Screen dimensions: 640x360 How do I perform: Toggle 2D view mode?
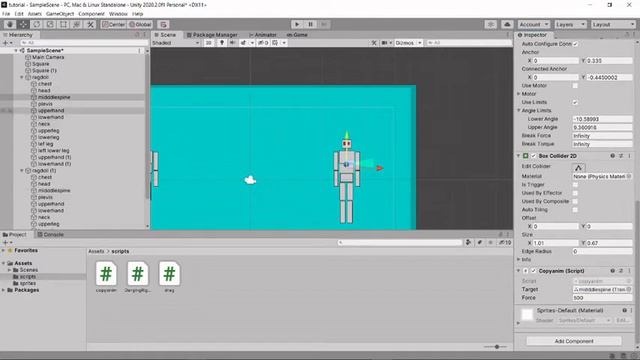209,43
